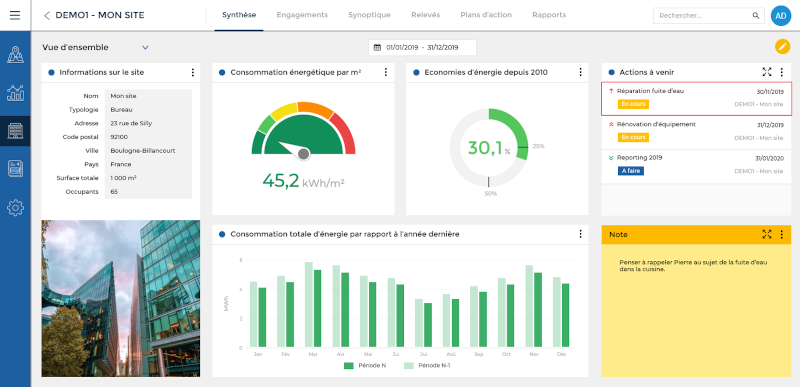Click the search magnifier icon

coord(756,16)
